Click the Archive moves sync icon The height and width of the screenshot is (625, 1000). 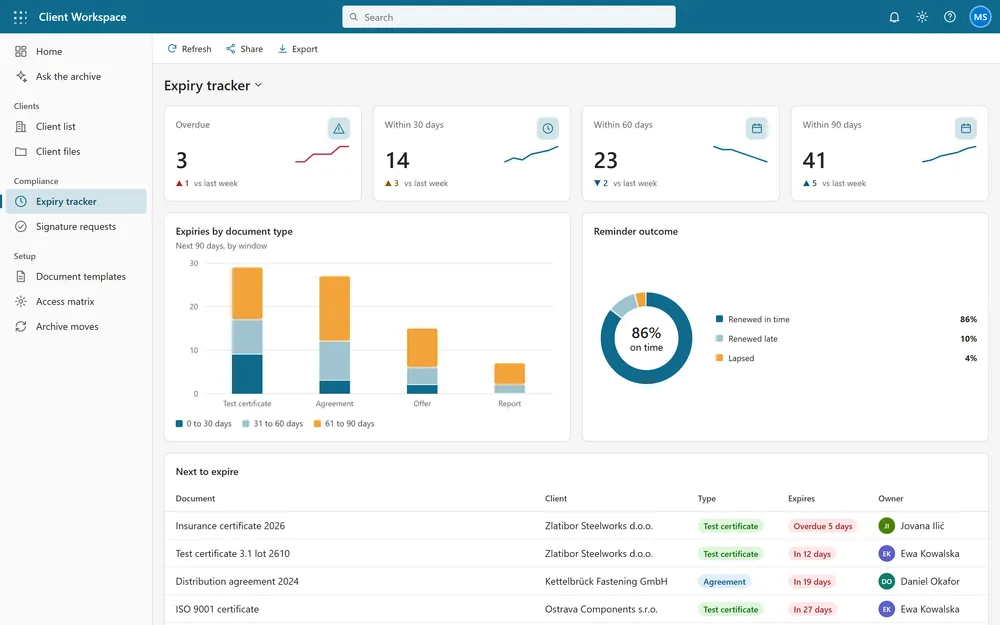coord(21,327)
